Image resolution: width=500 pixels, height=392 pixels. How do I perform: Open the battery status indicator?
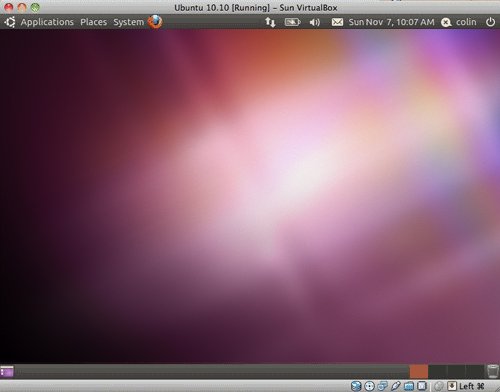click(x=292, y=22)
